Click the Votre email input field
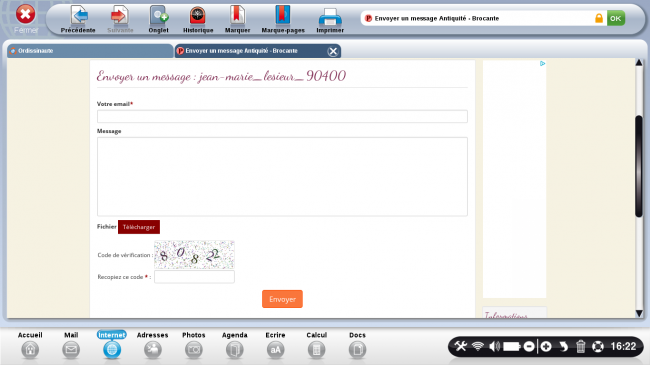The height and width of the screenshot is (365, 650). click(282, 116)
